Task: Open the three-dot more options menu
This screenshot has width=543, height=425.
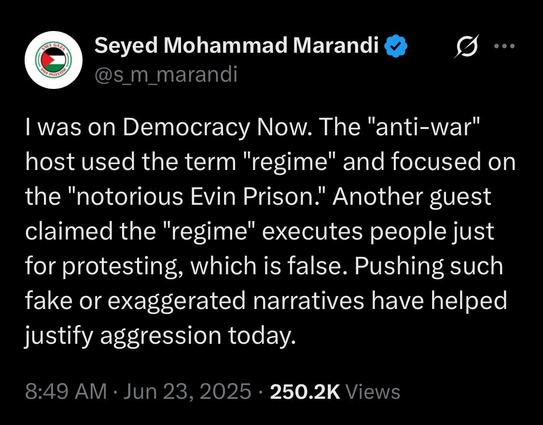Action: [505, 46]
